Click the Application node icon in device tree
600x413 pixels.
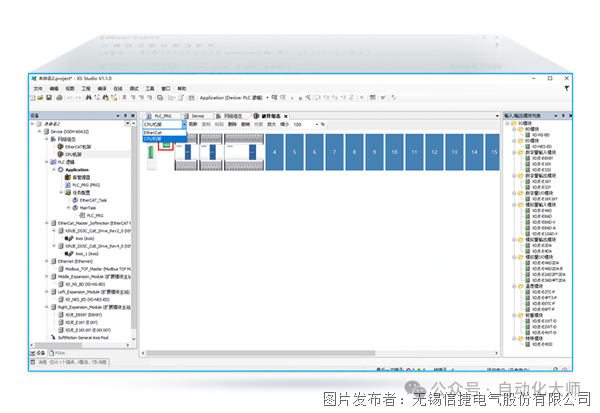[x=60, y=170]
